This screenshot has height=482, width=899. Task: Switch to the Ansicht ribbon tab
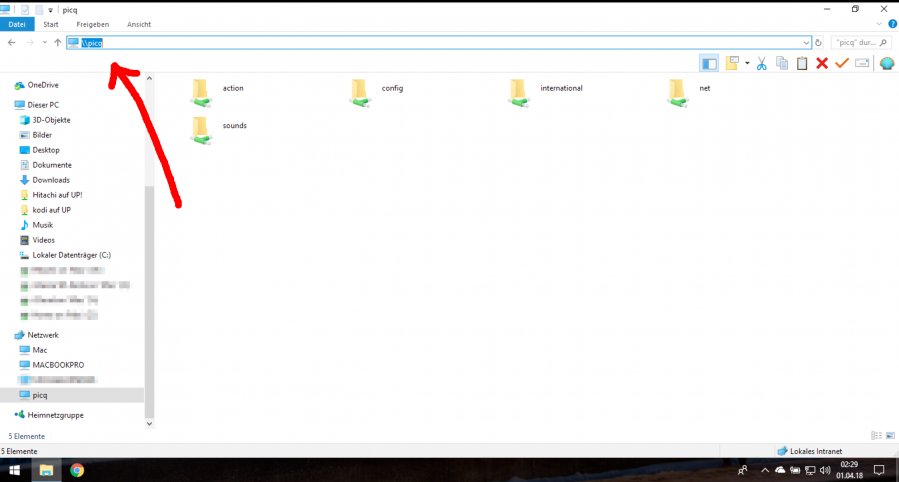(139, 24)
